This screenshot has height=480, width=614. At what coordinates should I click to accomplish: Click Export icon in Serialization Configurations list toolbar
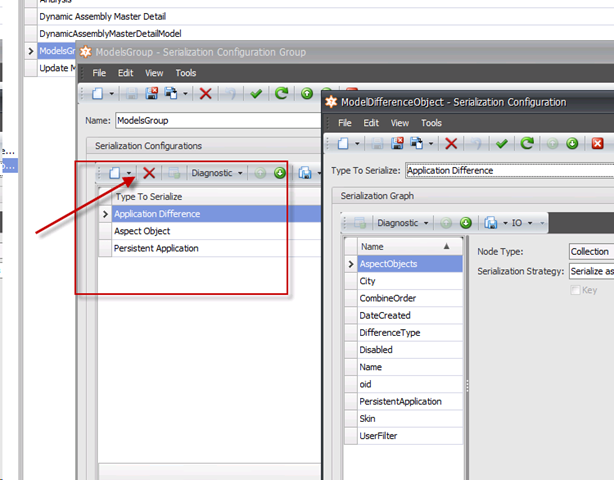(305, 173)
